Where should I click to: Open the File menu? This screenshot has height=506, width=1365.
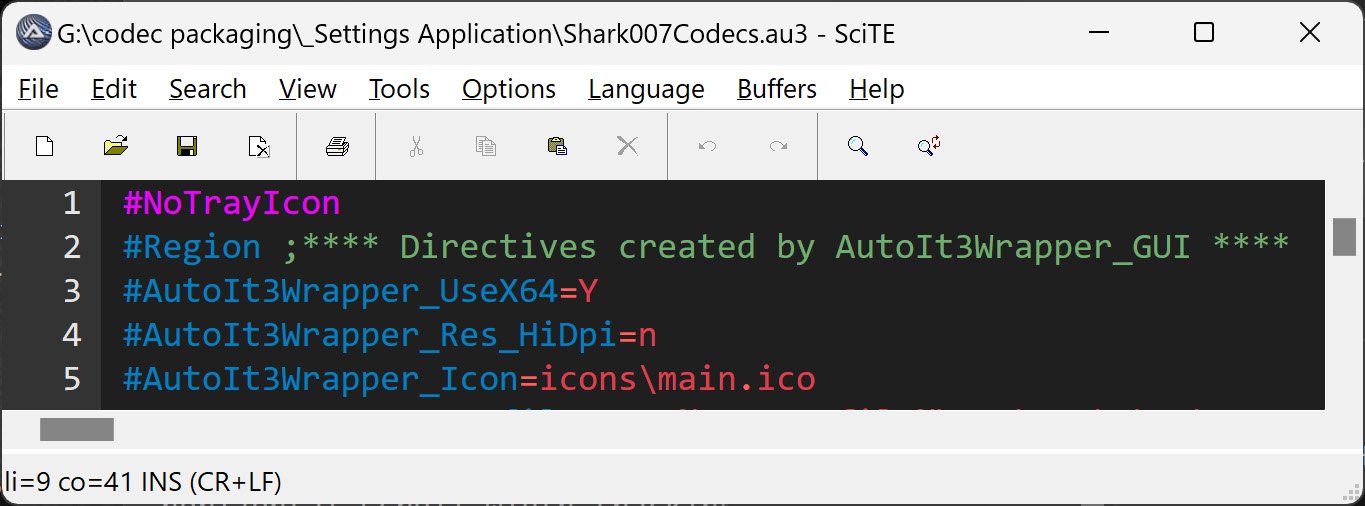coord(39,89)
